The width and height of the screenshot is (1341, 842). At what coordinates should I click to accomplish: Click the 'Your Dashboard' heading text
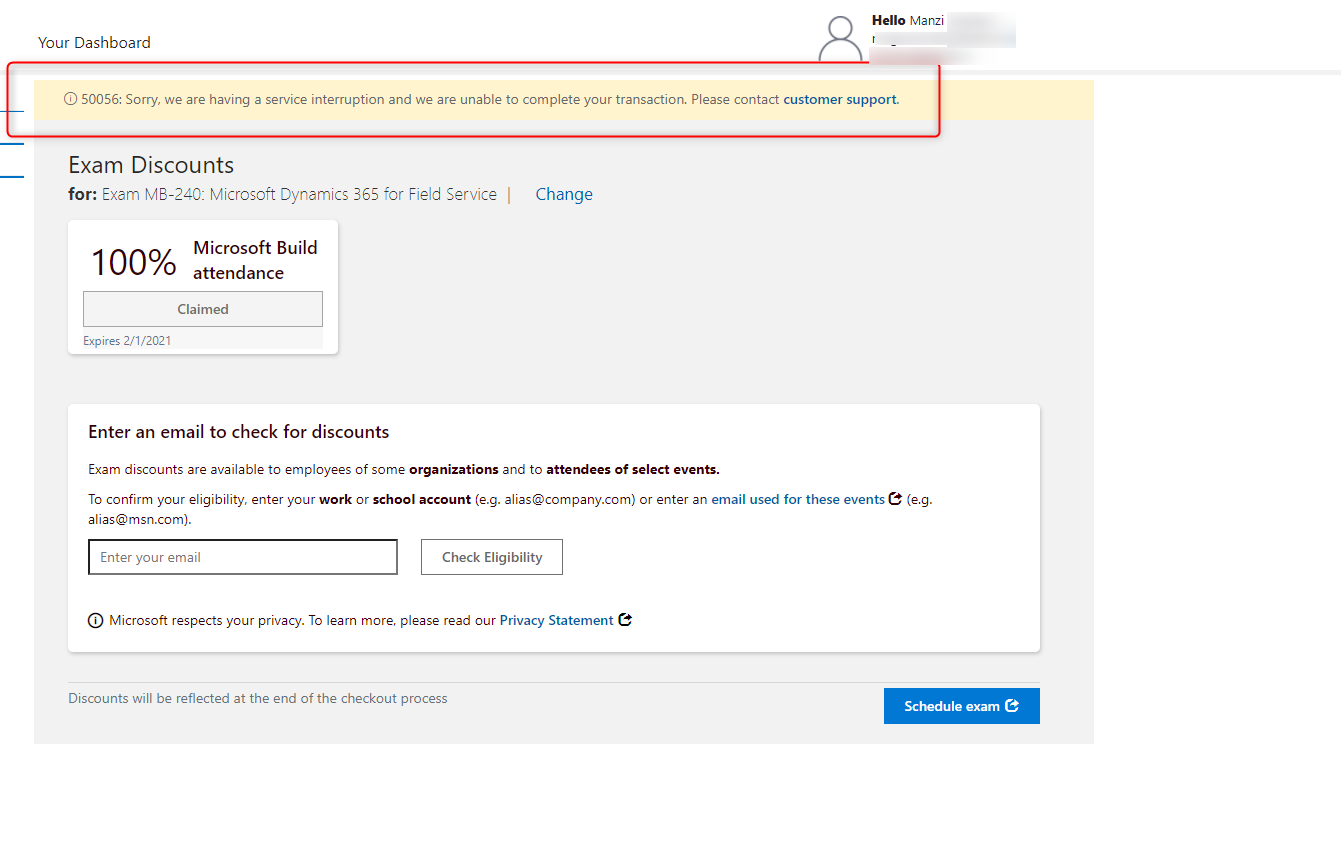94,42
